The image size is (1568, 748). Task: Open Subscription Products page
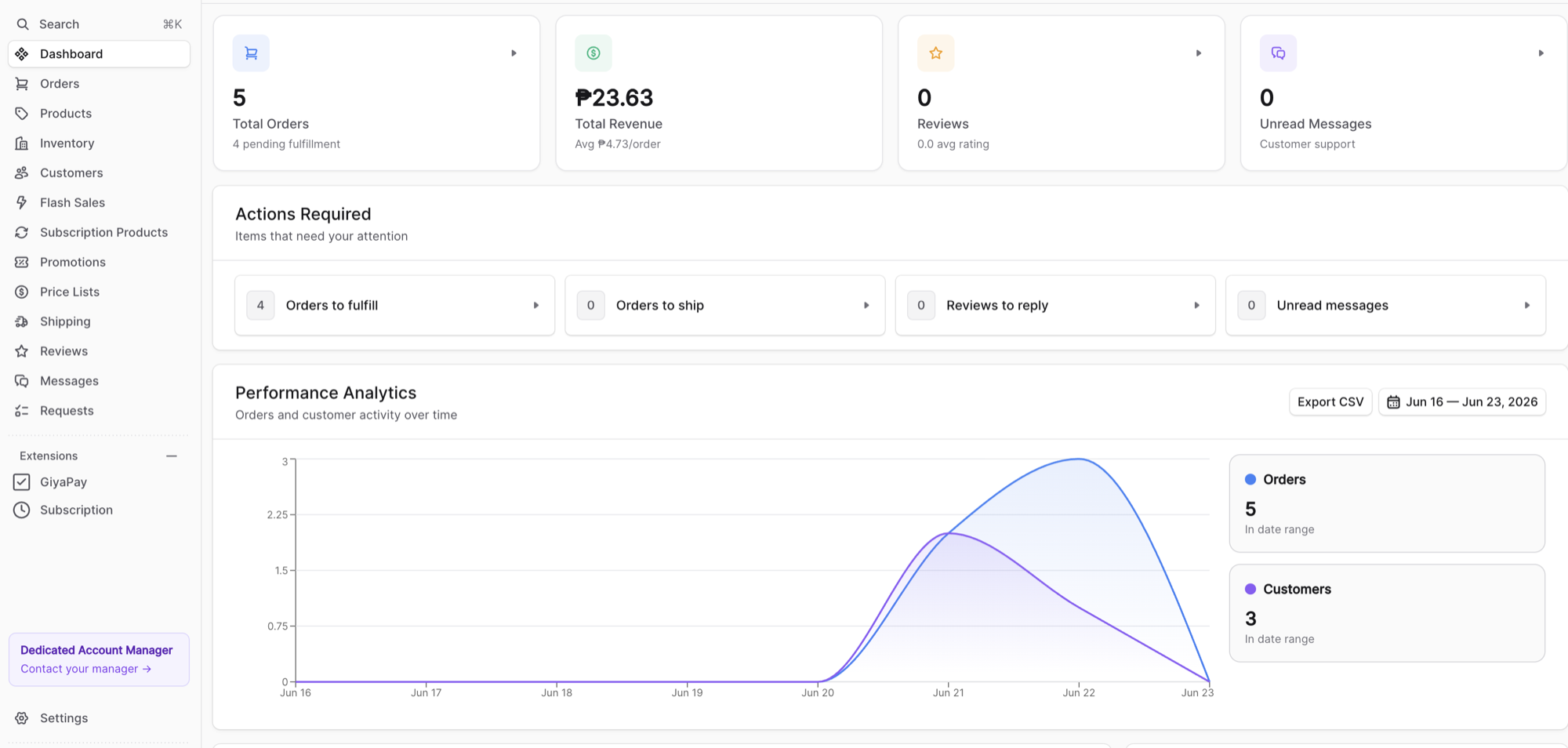[99, 233]
